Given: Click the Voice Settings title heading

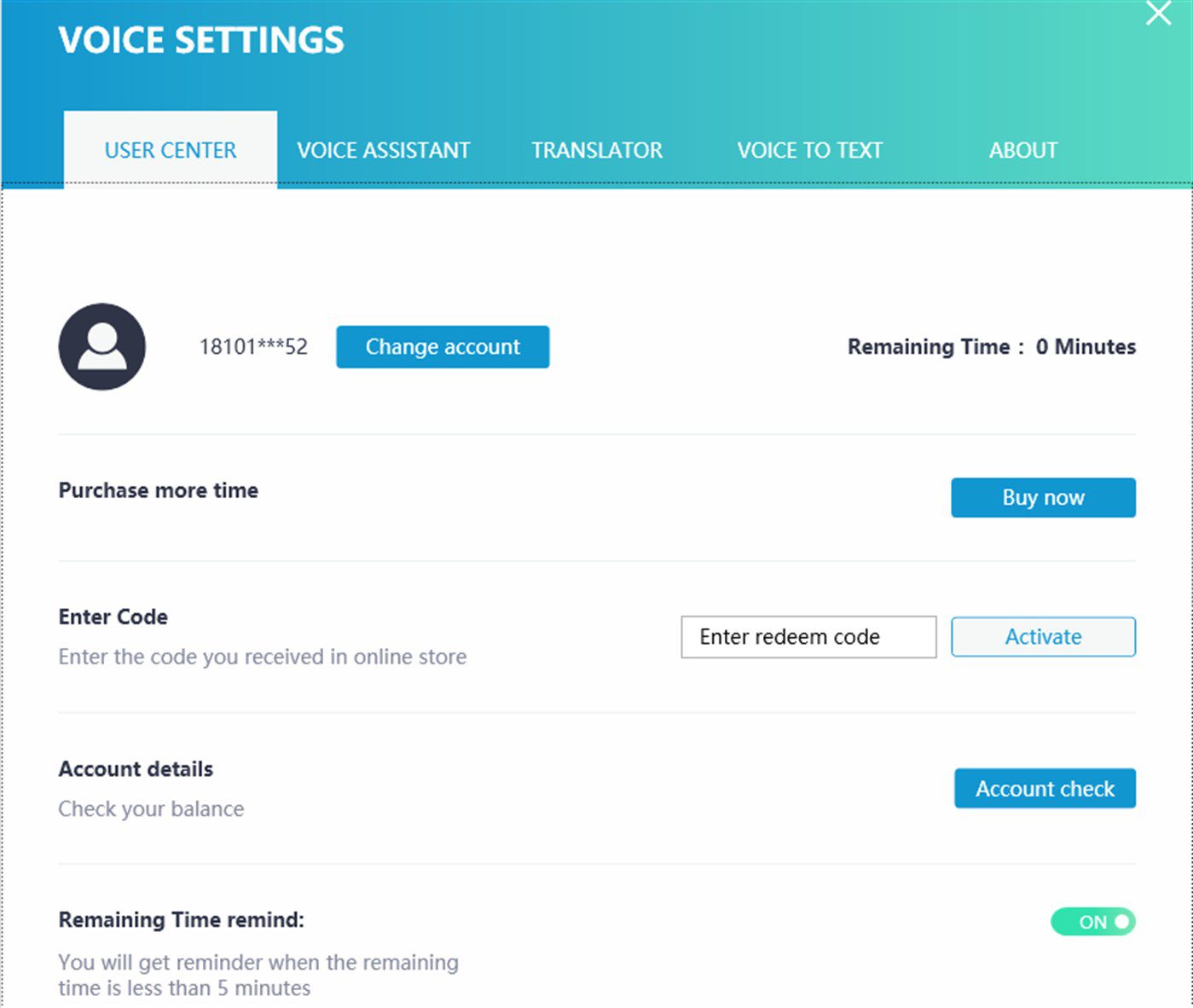Looking at the screenshot, I should 201,40.
